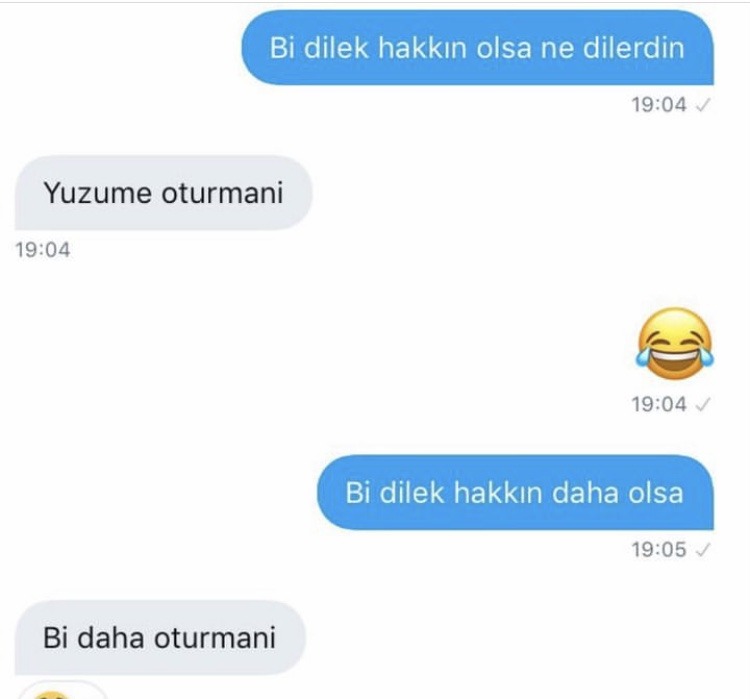Click the 19:05 timestamp
The width and height of the screenshot is (750, 699).
[659, 550]
